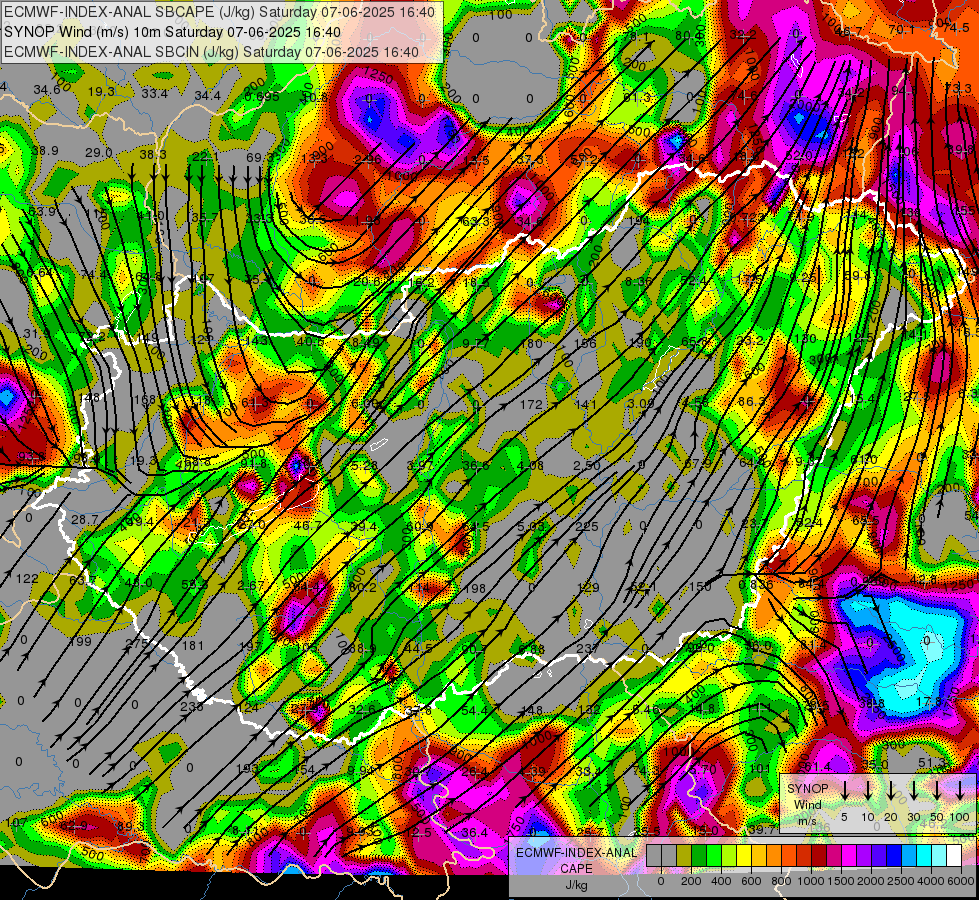
Task: Click the map value '5.03'
Action: click(531, 527)
